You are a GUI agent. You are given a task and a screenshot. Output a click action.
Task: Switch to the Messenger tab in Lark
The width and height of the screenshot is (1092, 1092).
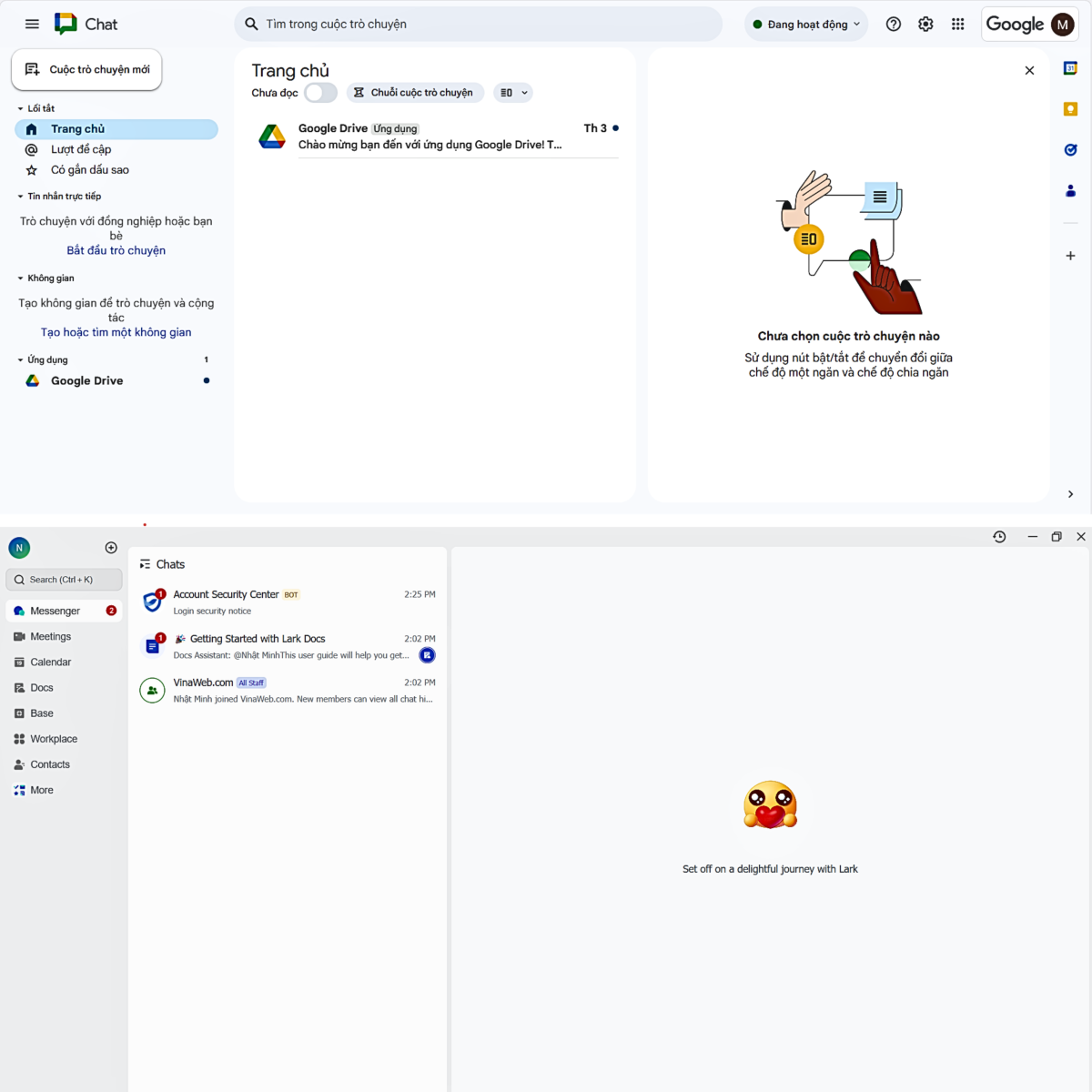pos(53,611)
